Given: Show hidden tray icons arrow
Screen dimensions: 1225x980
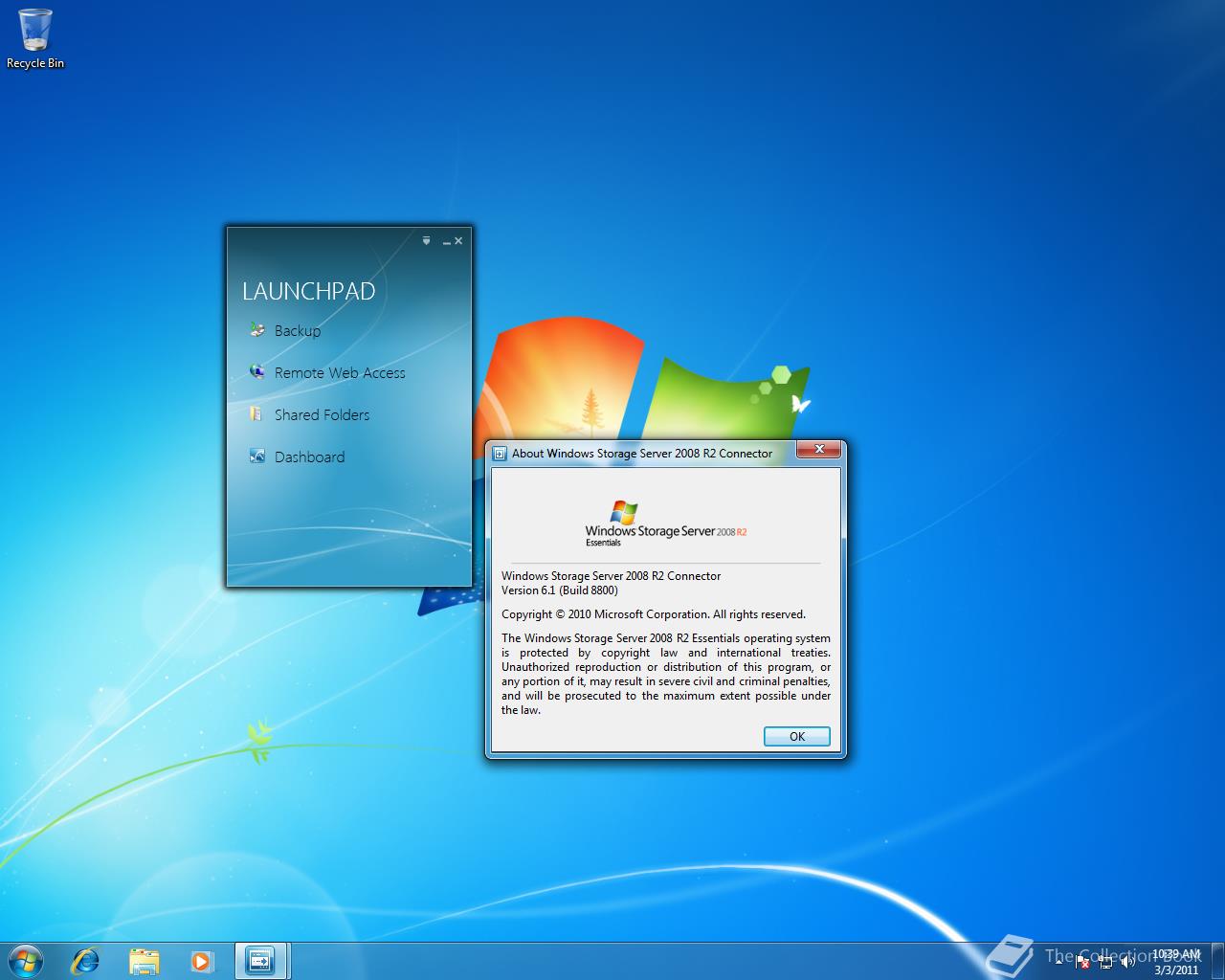Looking at the screenshot, I should tap(1057, 962).
